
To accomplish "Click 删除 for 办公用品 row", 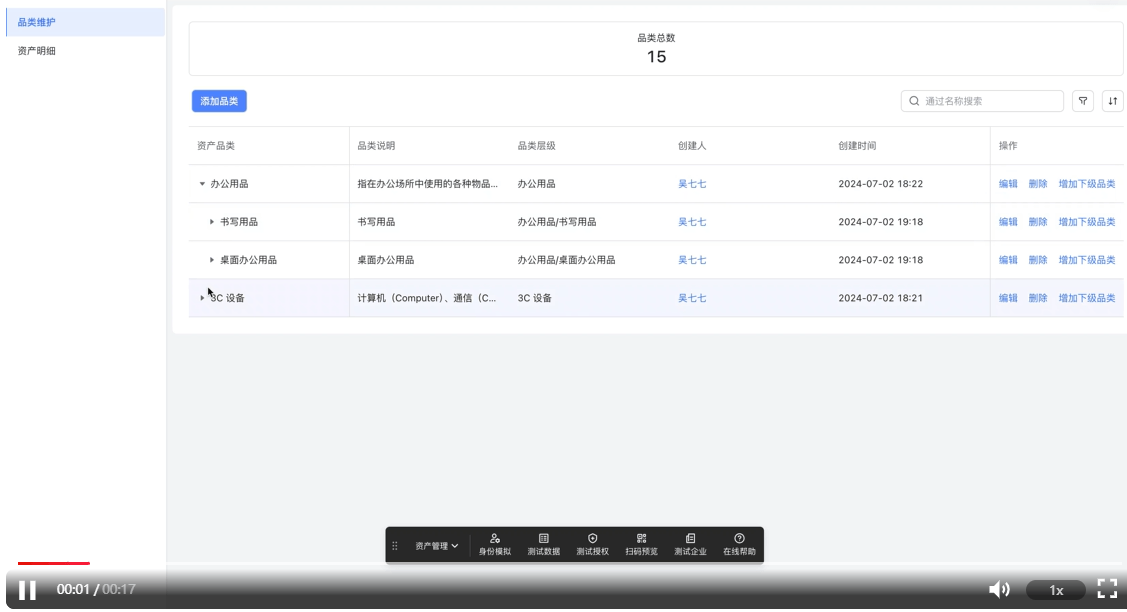I will point(1037,183).
